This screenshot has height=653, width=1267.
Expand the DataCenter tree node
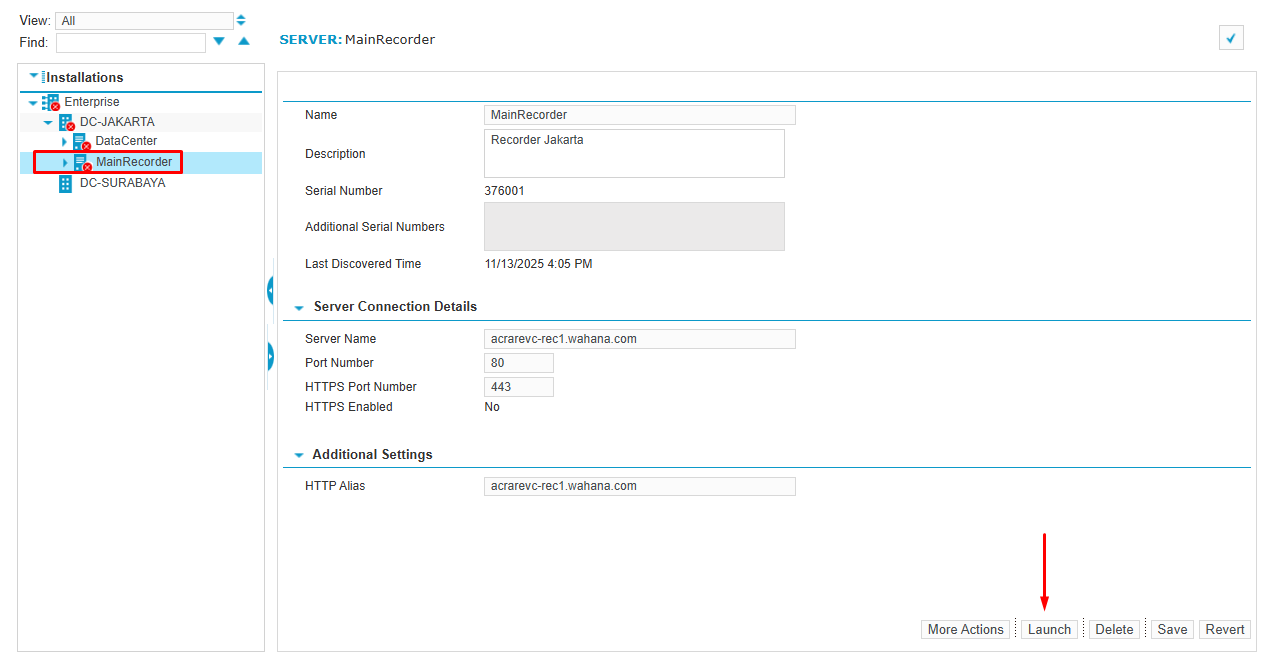pyautogui.click(x=64, y=142)
